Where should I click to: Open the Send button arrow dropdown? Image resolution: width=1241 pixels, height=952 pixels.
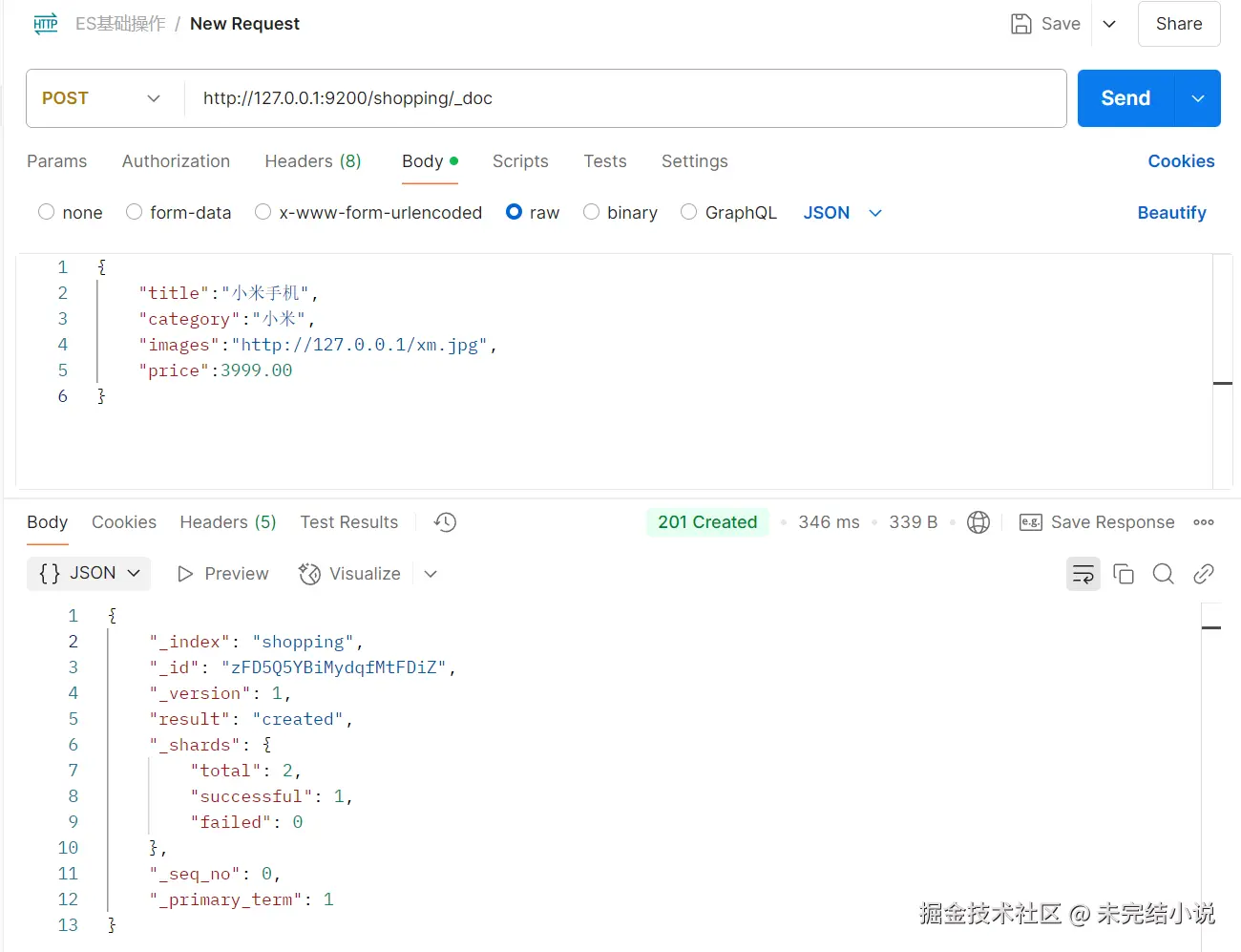pos(1198,98)
